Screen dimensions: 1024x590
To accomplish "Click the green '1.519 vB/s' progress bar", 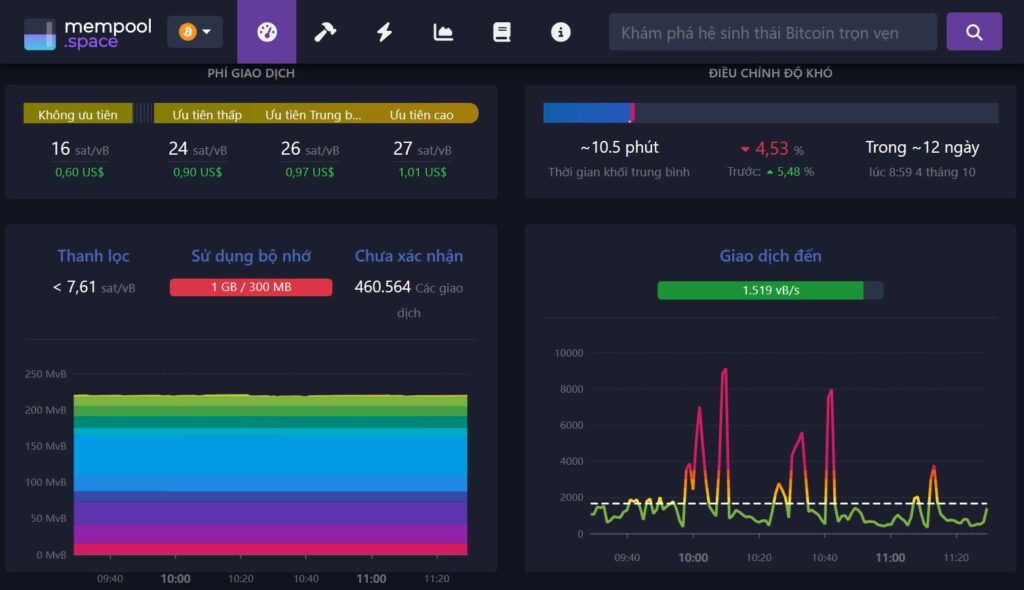I will click(770, 290).
